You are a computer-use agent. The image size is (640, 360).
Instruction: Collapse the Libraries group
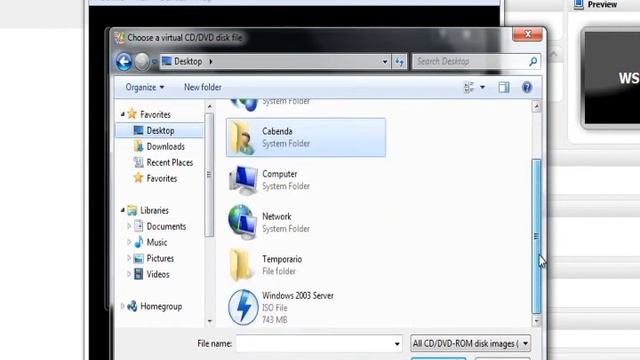122,210
